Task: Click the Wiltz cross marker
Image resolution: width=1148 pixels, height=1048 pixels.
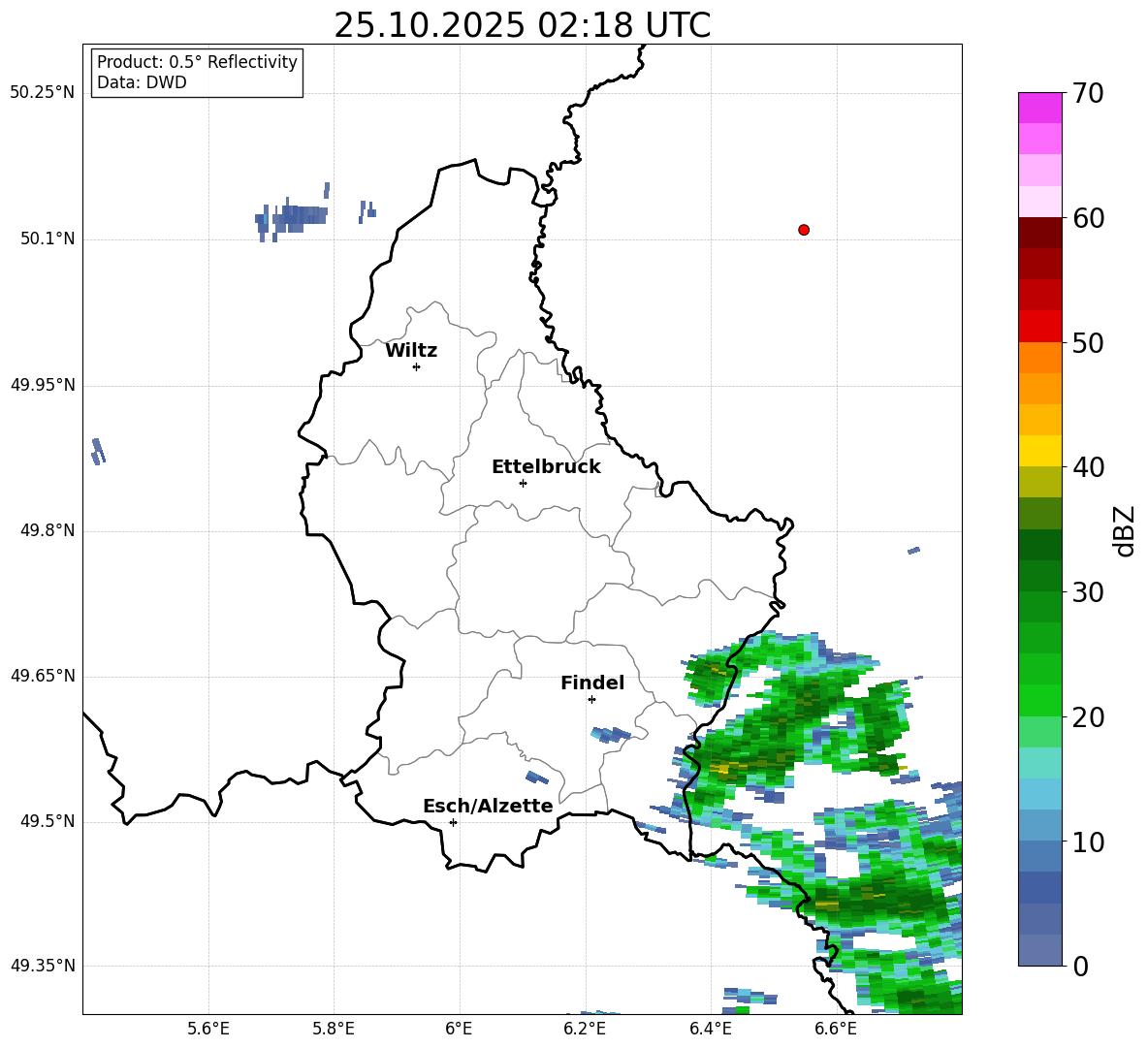Action: coord(417,366)
